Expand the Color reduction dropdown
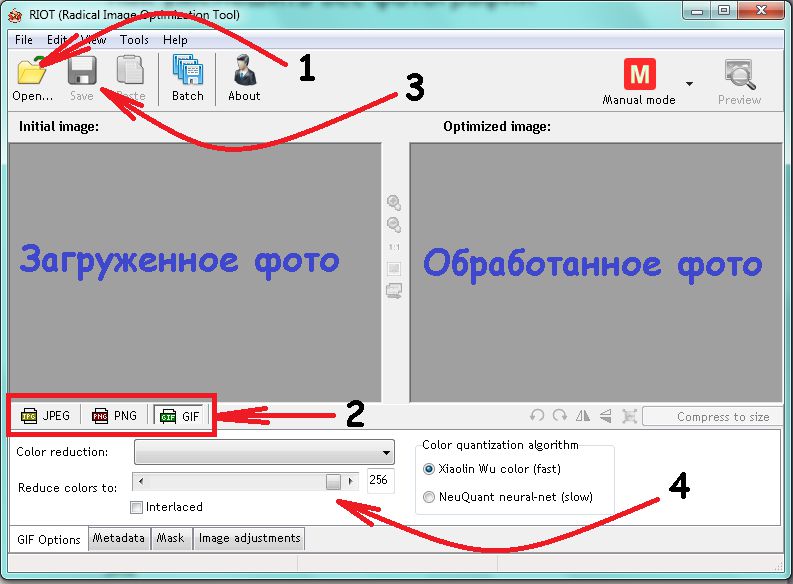This screenshot has width=793, height=584. 386,452
